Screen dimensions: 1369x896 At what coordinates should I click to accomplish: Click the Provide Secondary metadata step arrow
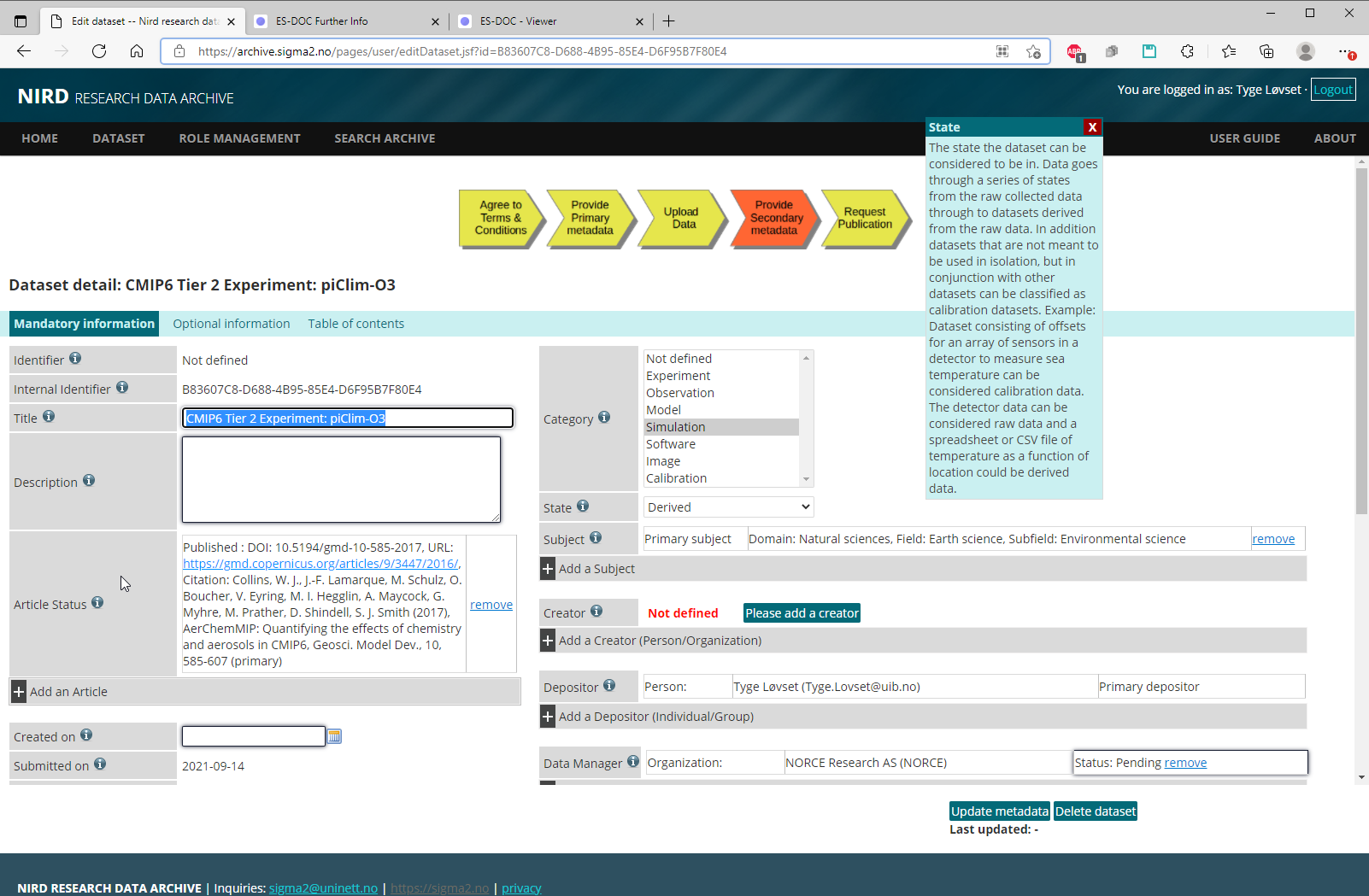(773, 219)
